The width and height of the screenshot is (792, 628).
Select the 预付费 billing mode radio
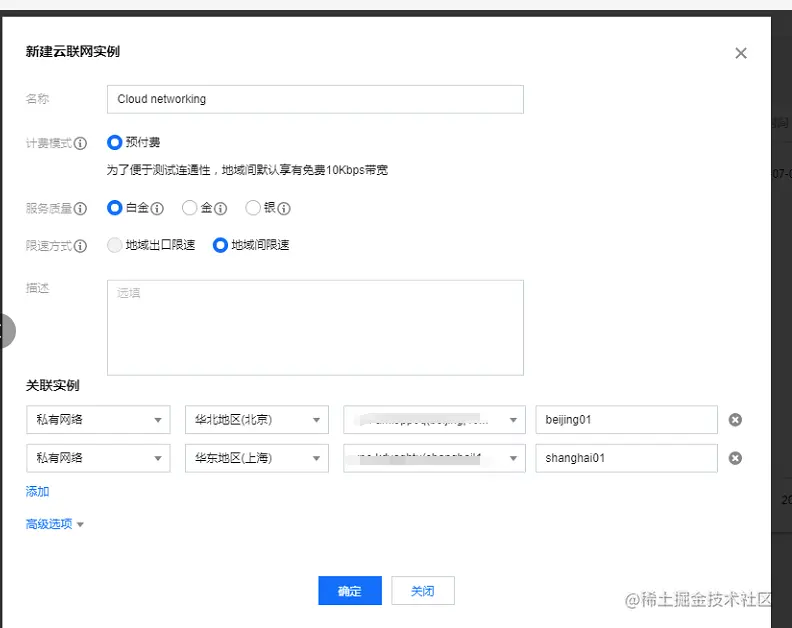[x=115, y=142]
